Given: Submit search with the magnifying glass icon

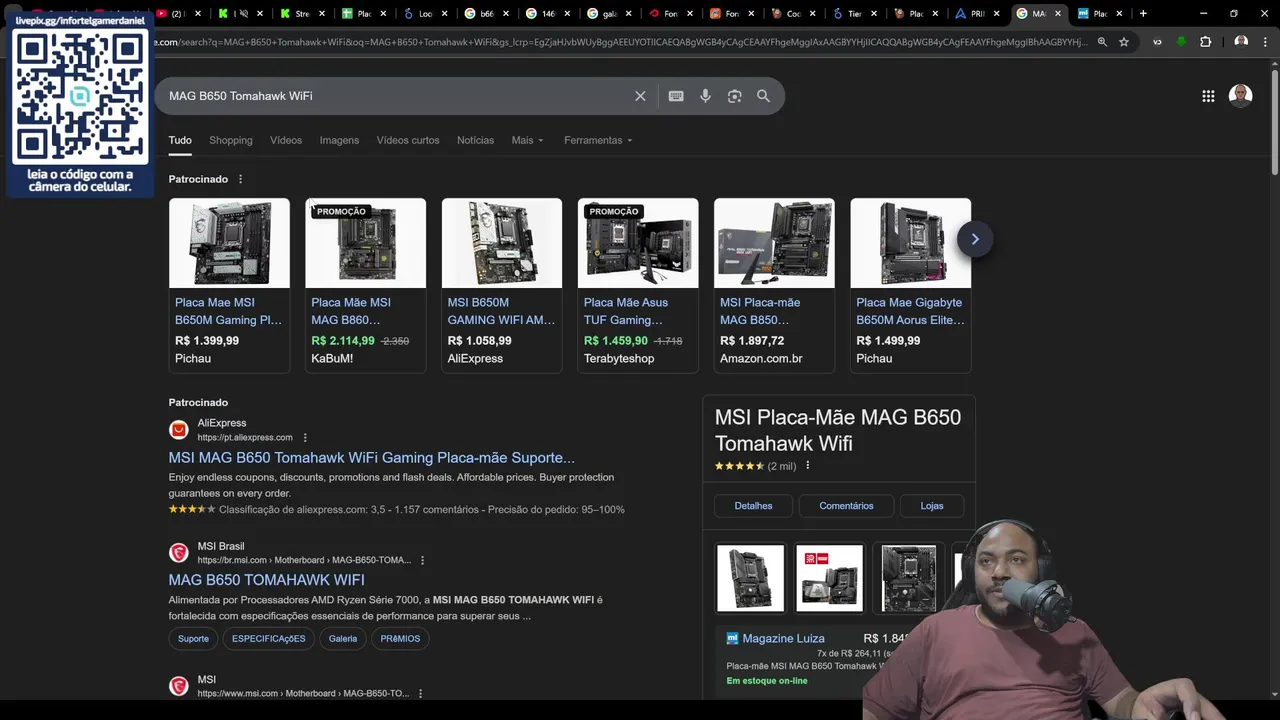Looking at the screenshot, I should [x=763, y=96].
